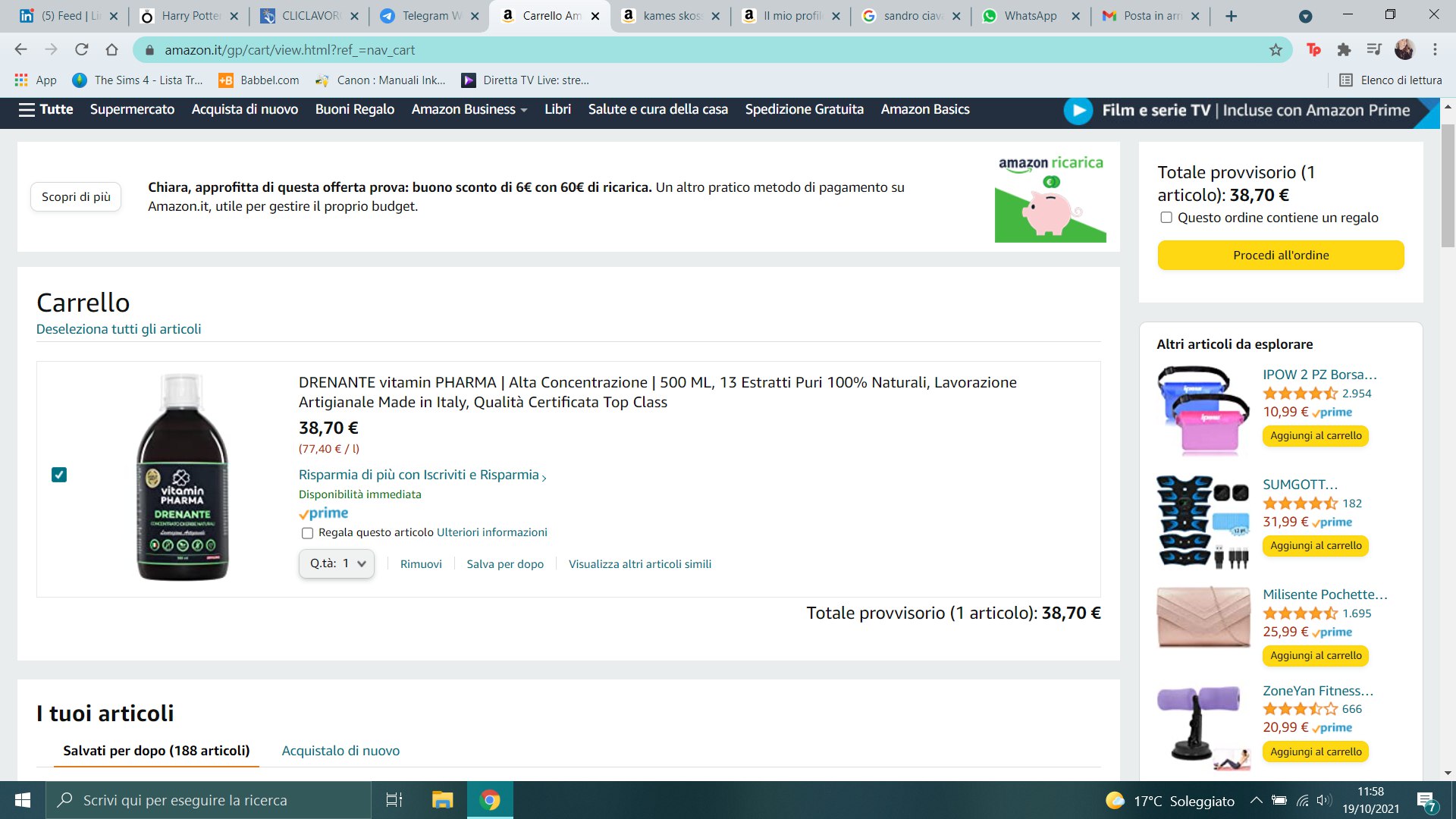
Task: Check 'Questo ordine contiene un regalo'
Action: [1166, 218]
